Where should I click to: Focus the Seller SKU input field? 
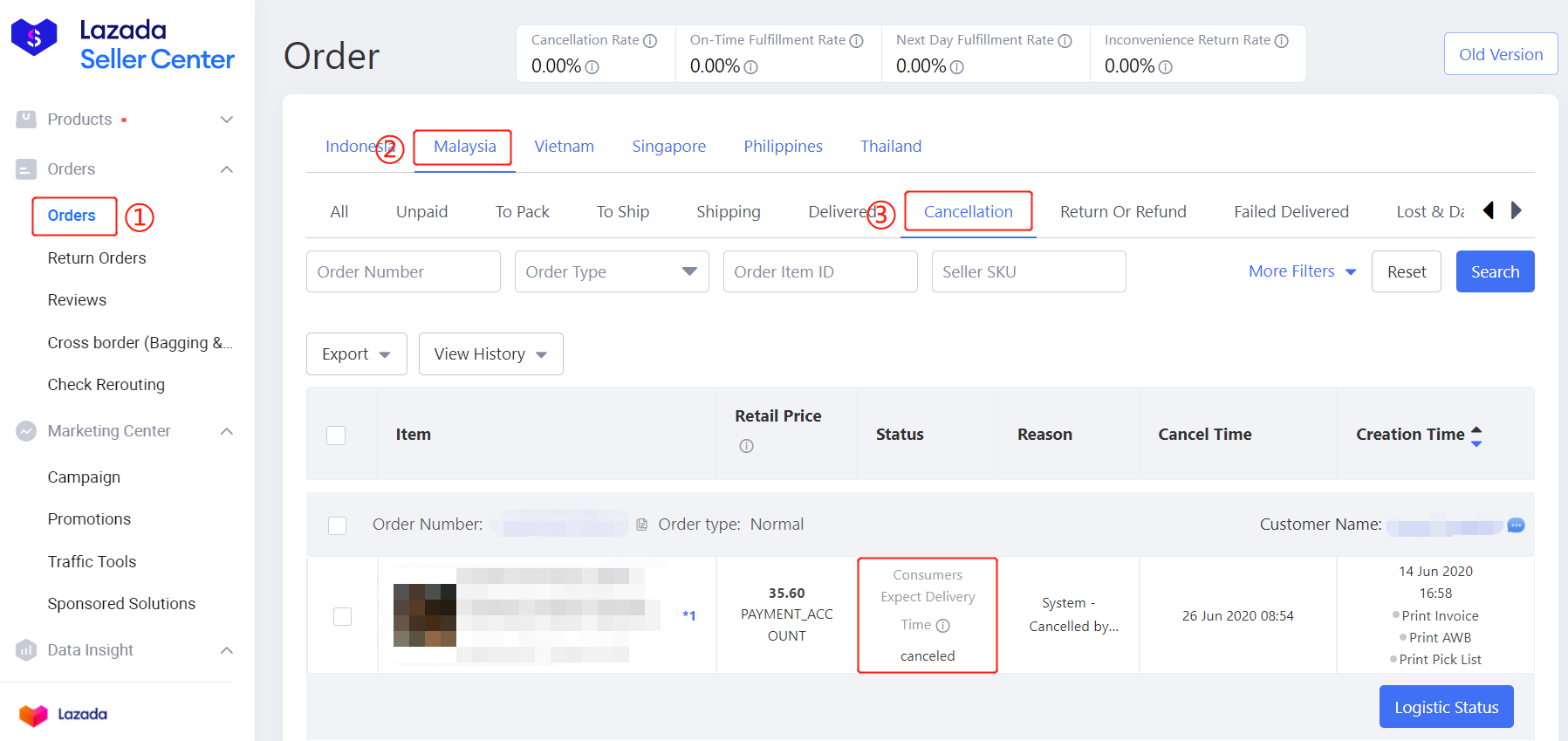(1029, 271)
